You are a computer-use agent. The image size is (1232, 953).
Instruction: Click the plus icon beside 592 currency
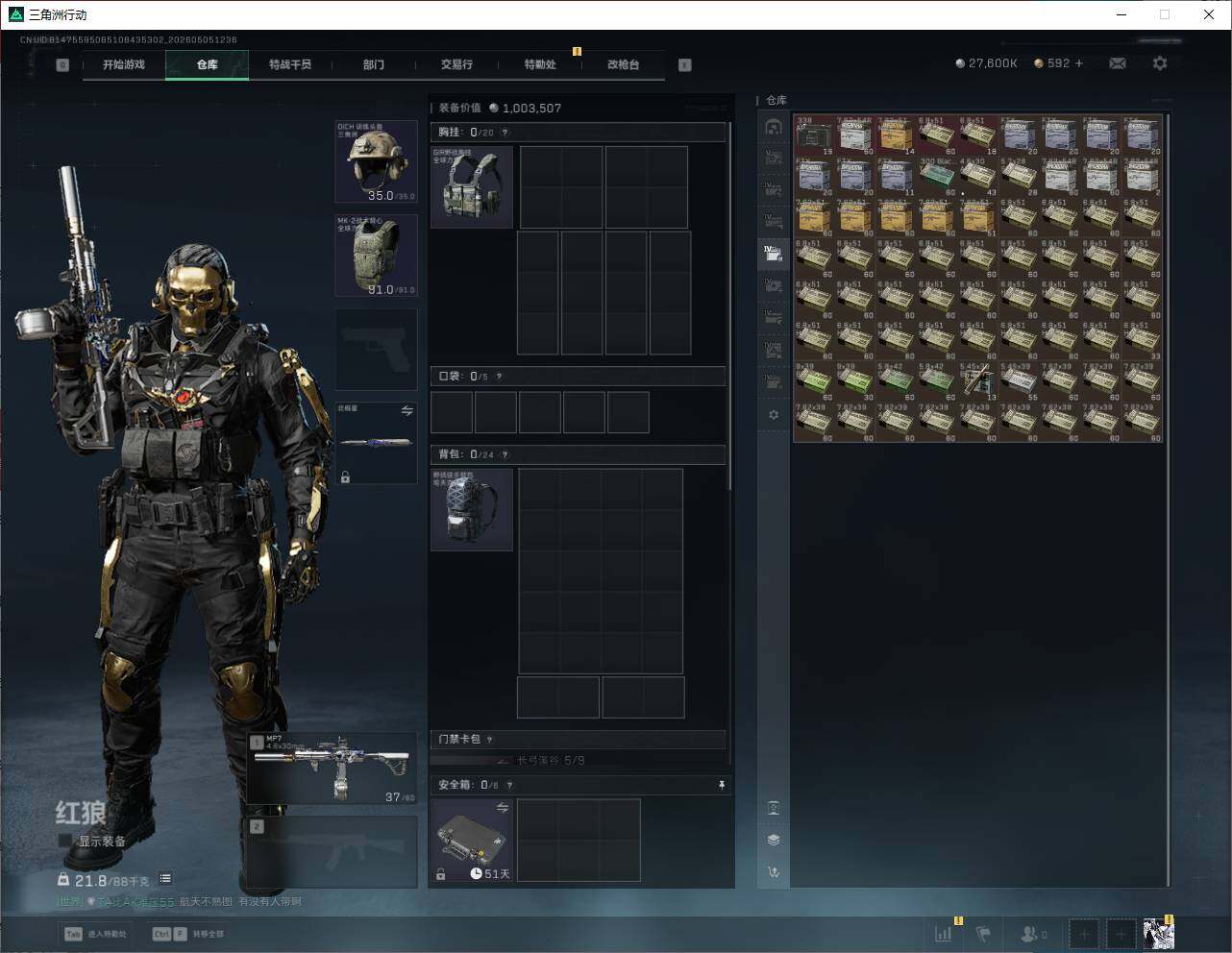(x=1079, y=63)
